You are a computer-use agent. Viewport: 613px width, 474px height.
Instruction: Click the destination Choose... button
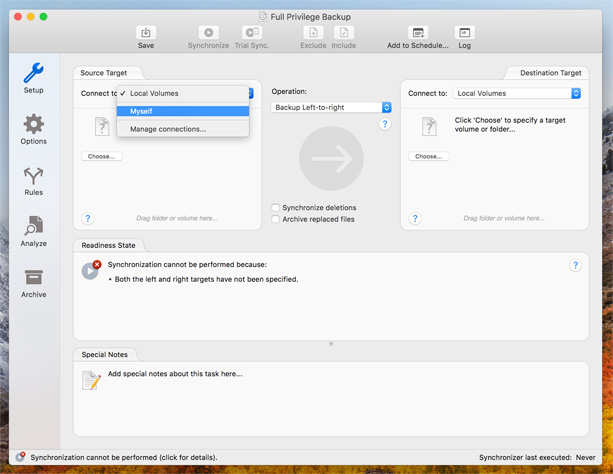[x=429, y=156]
